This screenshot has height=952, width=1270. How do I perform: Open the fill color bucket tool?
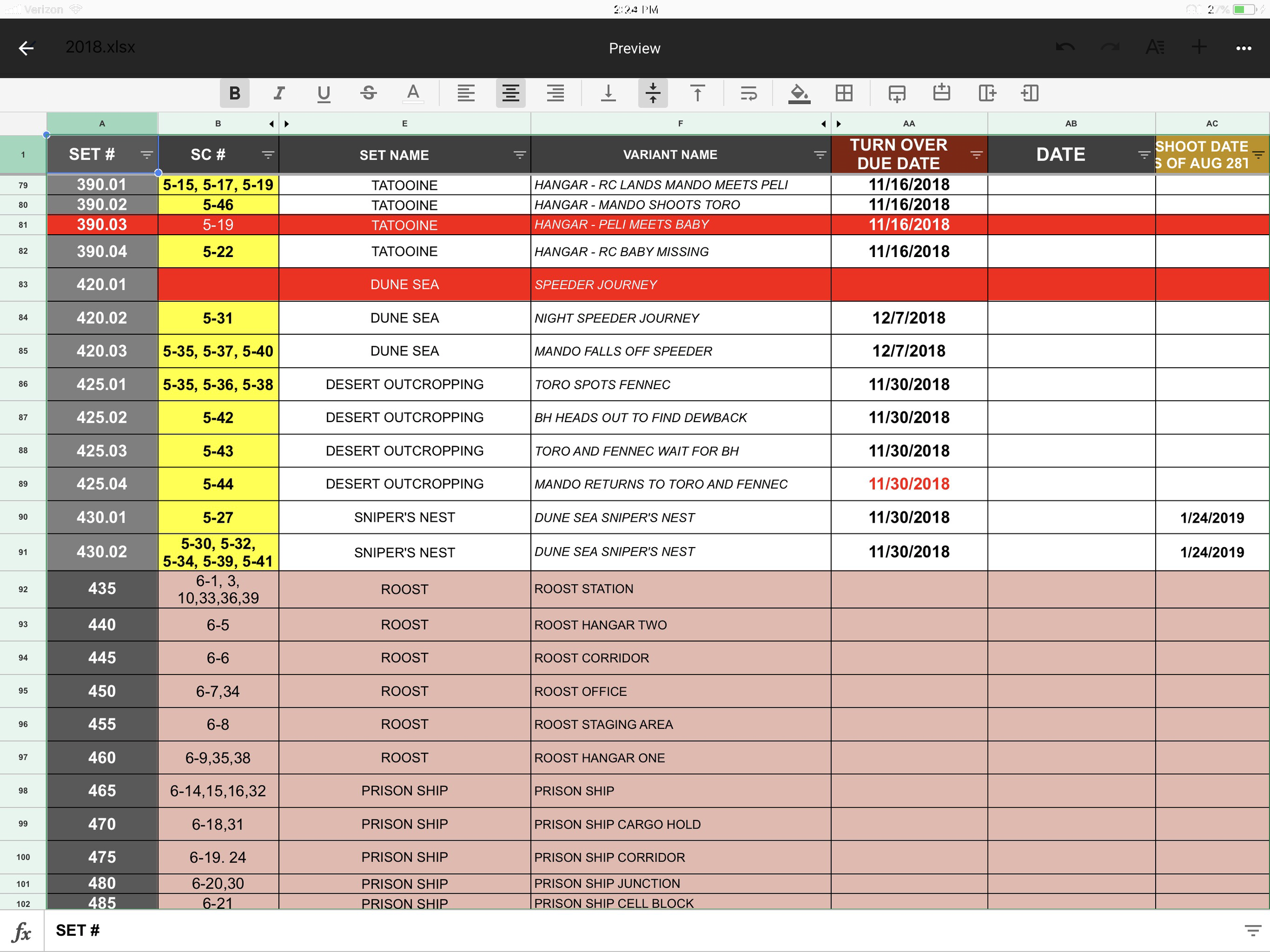(799, 93)
